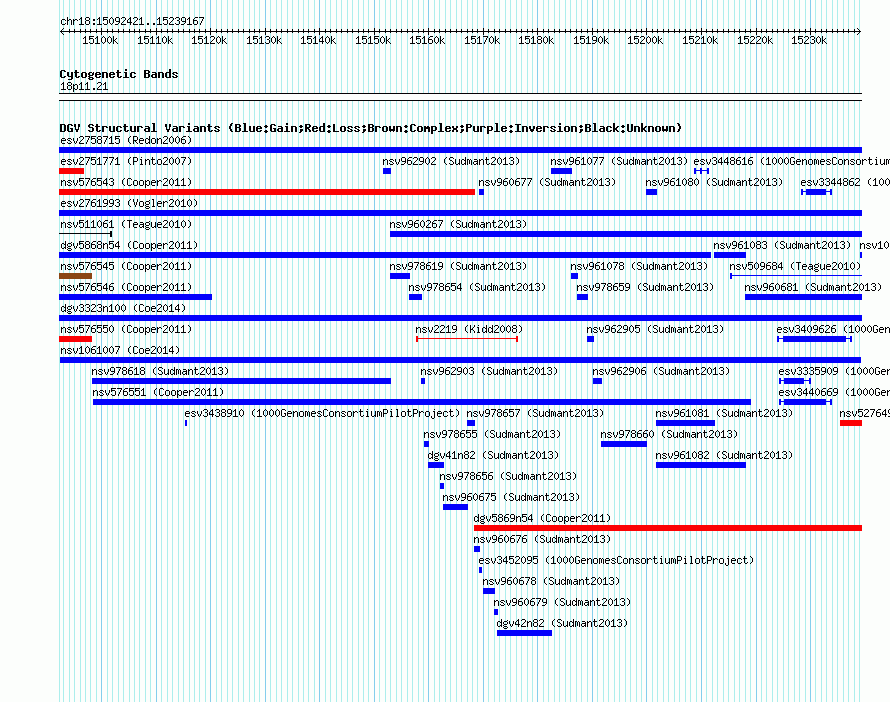Click the chr18:15092421..15239167 coordinate text
The width and height of the screenshot is (890, 702).
pyautogui.click(x=132, y=21)
